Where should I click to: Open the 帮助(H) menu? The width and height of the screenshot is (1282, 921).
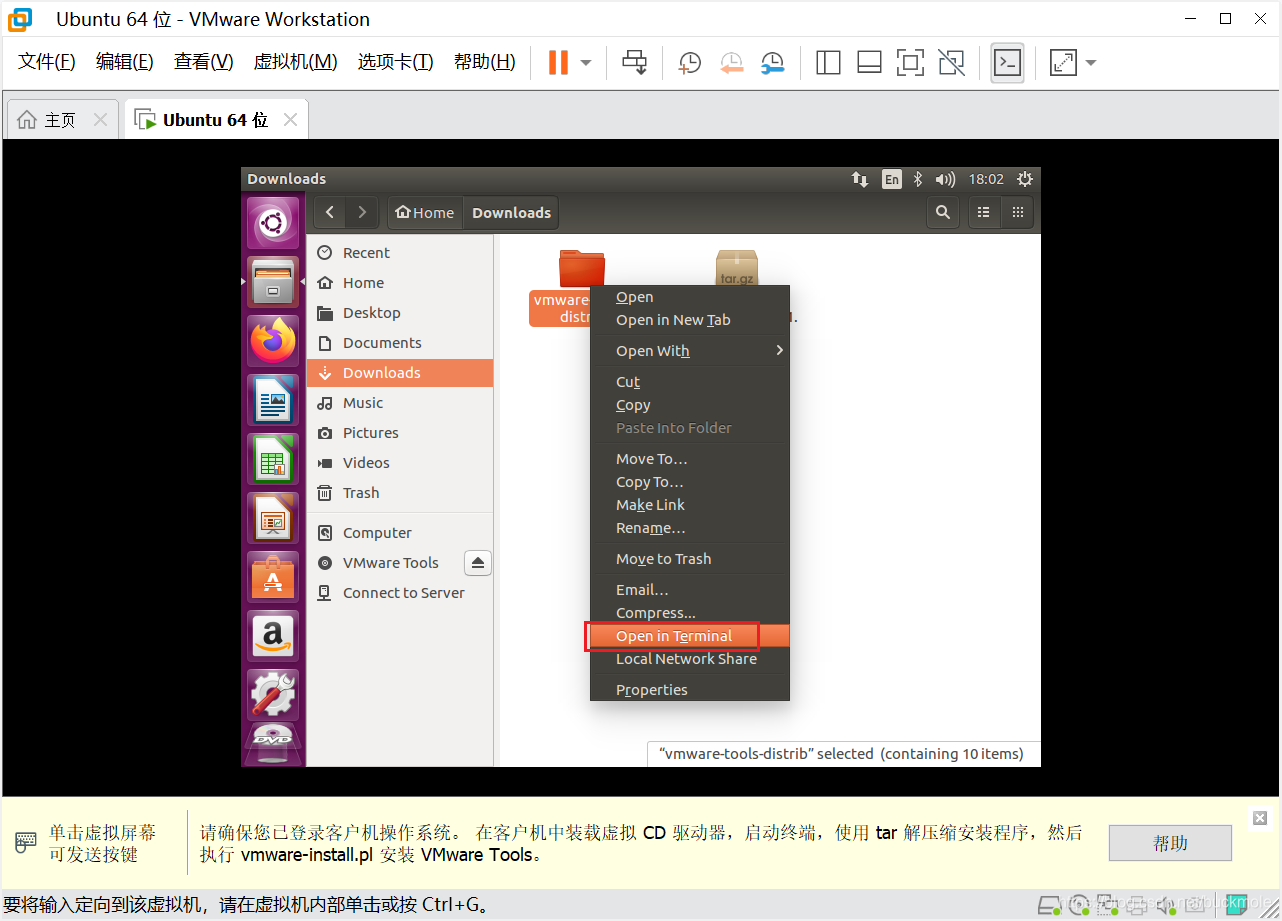click(x=484, y=62)
